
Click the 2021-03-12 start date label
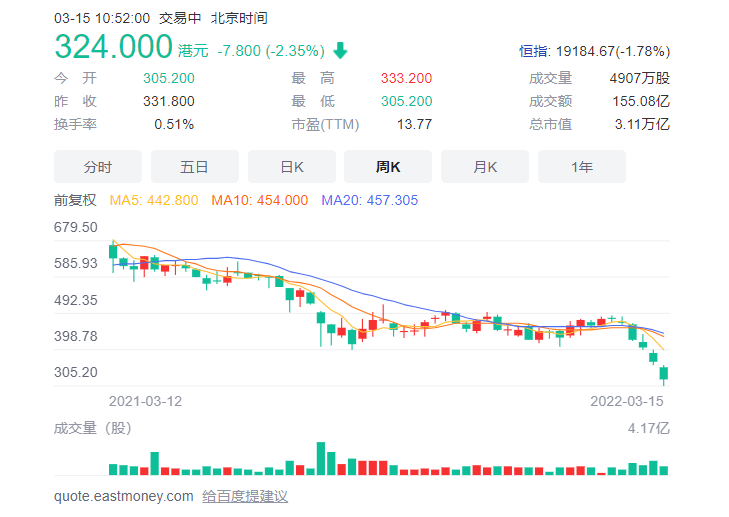pos(145,401)
